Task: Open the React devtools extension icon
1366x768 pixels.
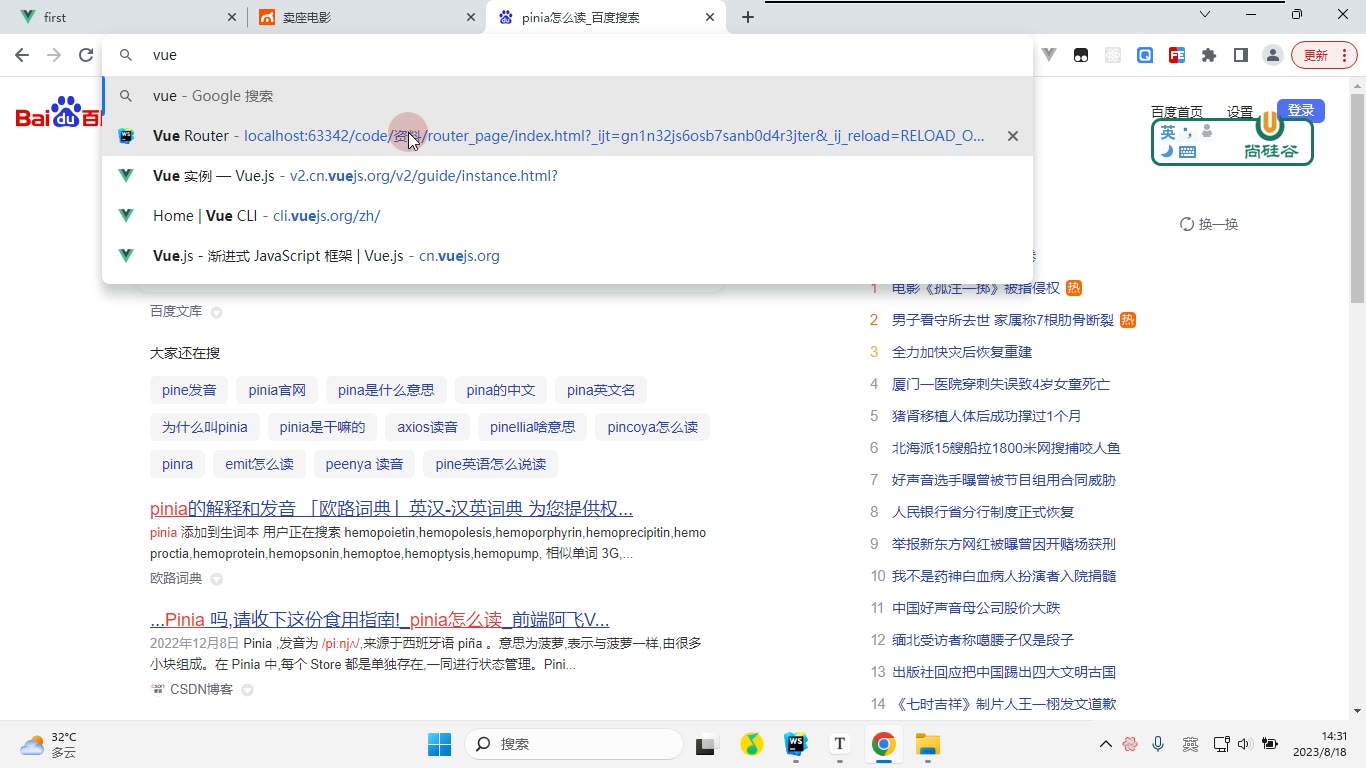Action: (x=1113, y=55)
